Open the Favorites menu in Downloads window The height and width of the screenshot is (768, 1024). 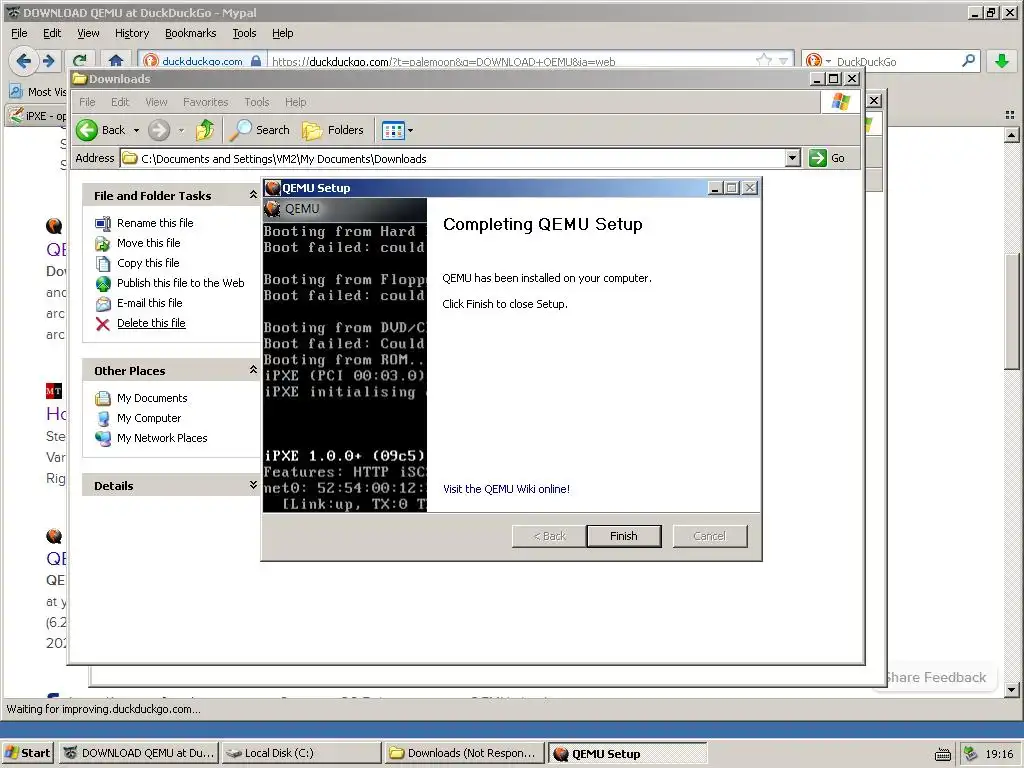click(x=206, y=102)
